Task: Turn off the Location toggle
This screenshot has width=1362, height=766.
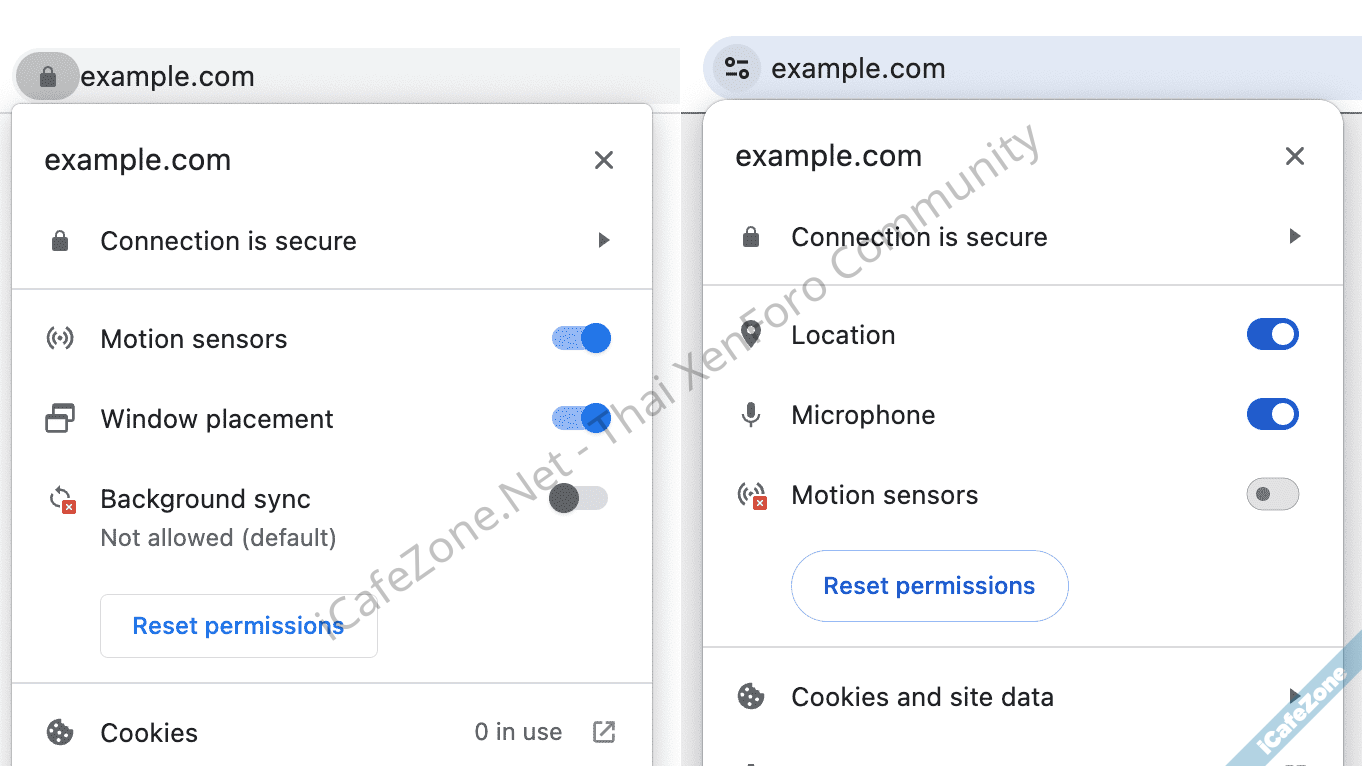Action: (x=1272, y=335)
